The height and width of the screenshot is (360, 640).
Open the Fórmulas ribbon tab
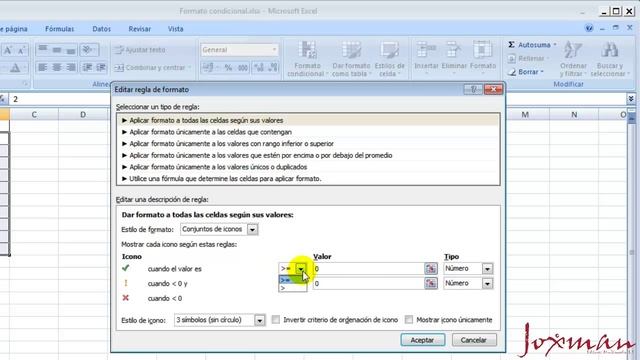(x=60, y=29)
